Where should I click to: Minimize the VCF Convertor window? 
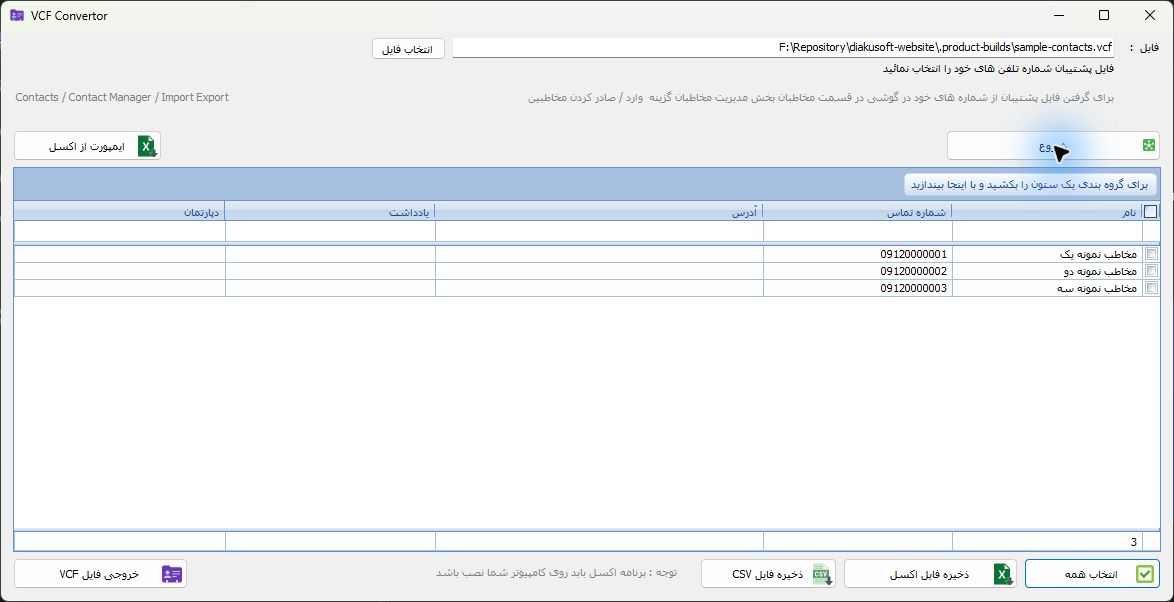(x=1059, y=15)
